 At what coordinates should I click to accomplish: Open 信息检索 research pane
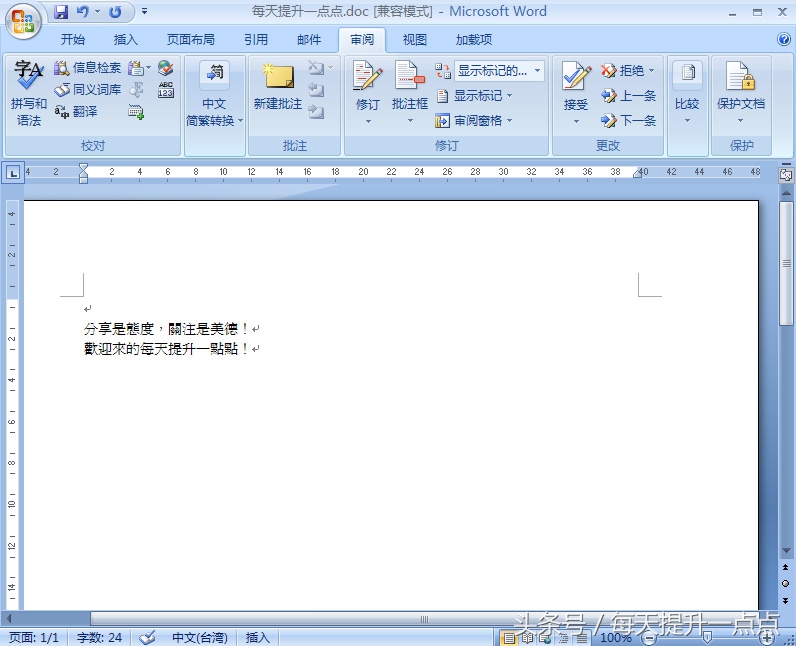click(88, 67)
